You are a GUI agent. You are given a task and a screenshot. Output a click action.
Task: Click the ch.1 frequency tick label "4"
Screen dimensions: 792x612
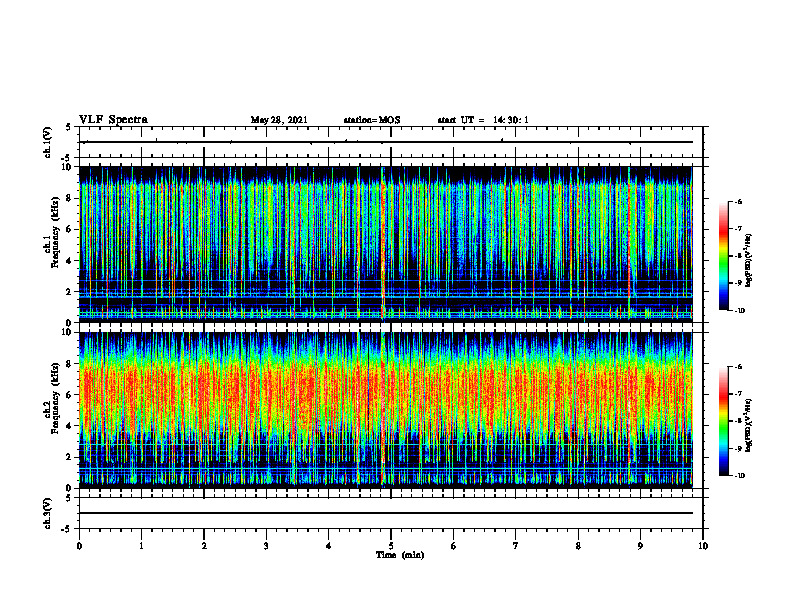70,261
